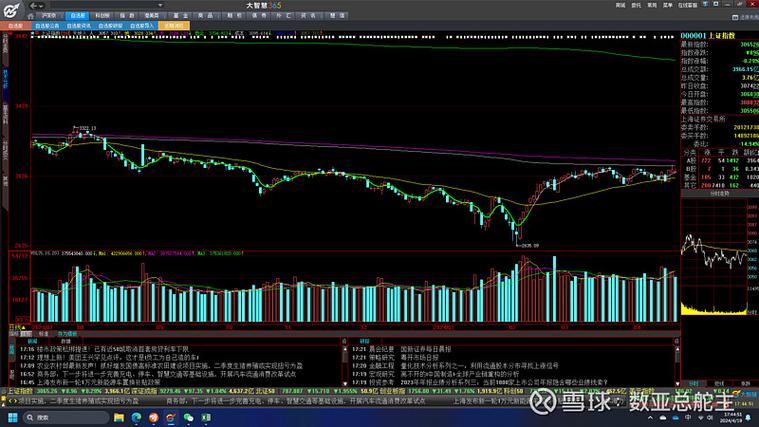Click the intraday mini chart thumbnail
The width and height of the screenshot is (759, 427).
pos(714,258)
